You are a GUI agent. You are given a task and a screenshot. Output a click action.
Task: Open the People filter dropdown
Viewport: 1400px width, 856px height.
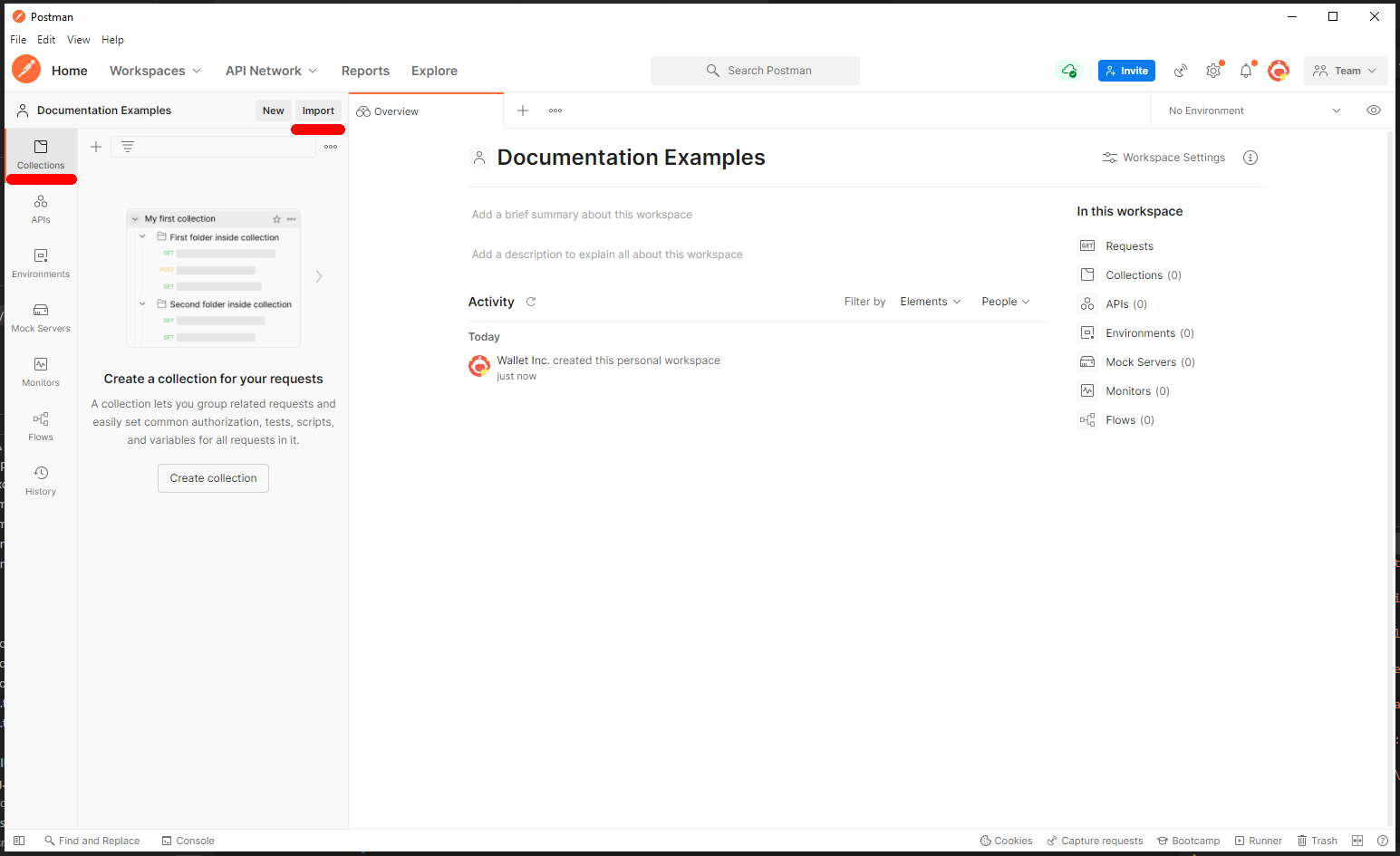point(1006,302)
